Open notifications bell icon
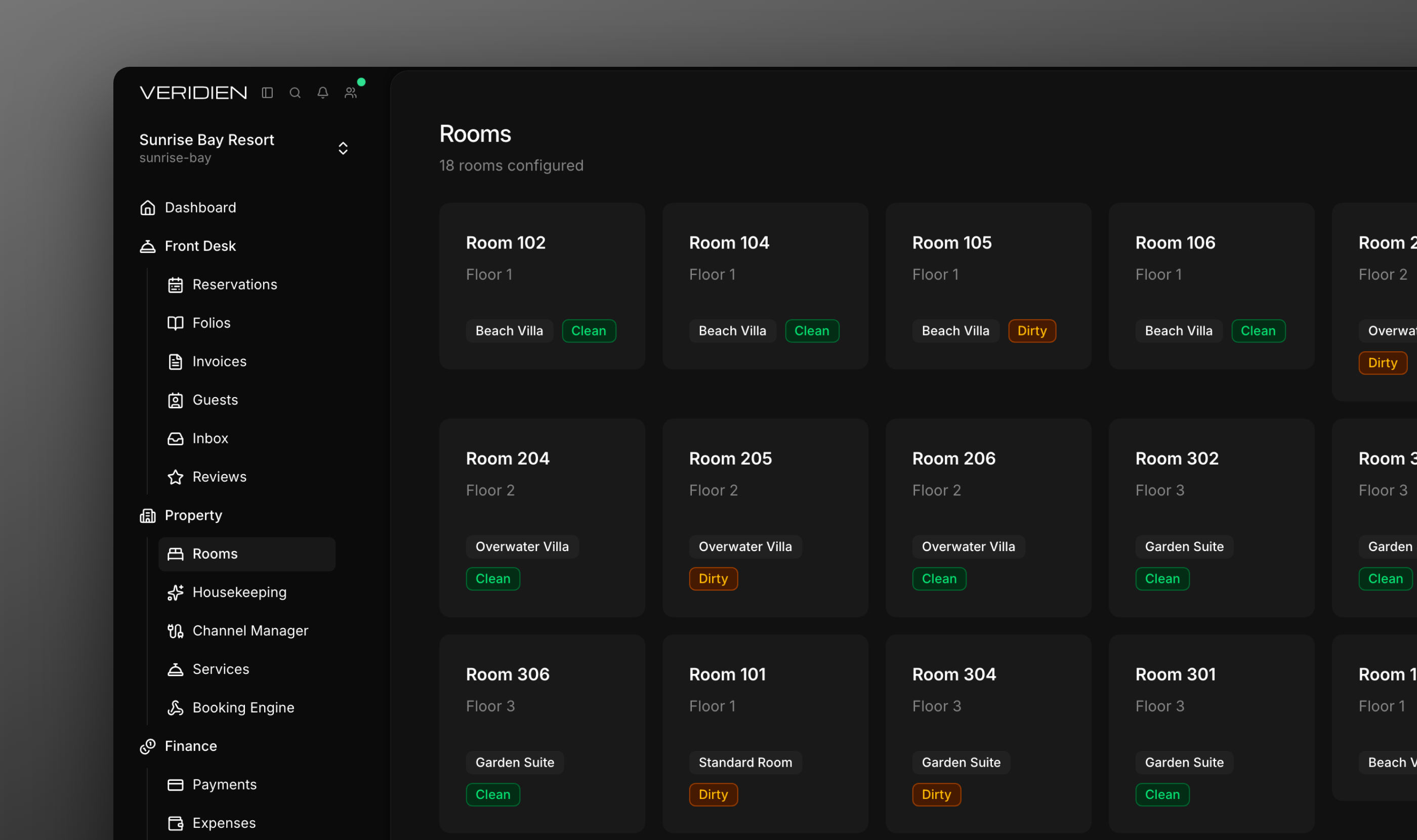 pos(323,93)
